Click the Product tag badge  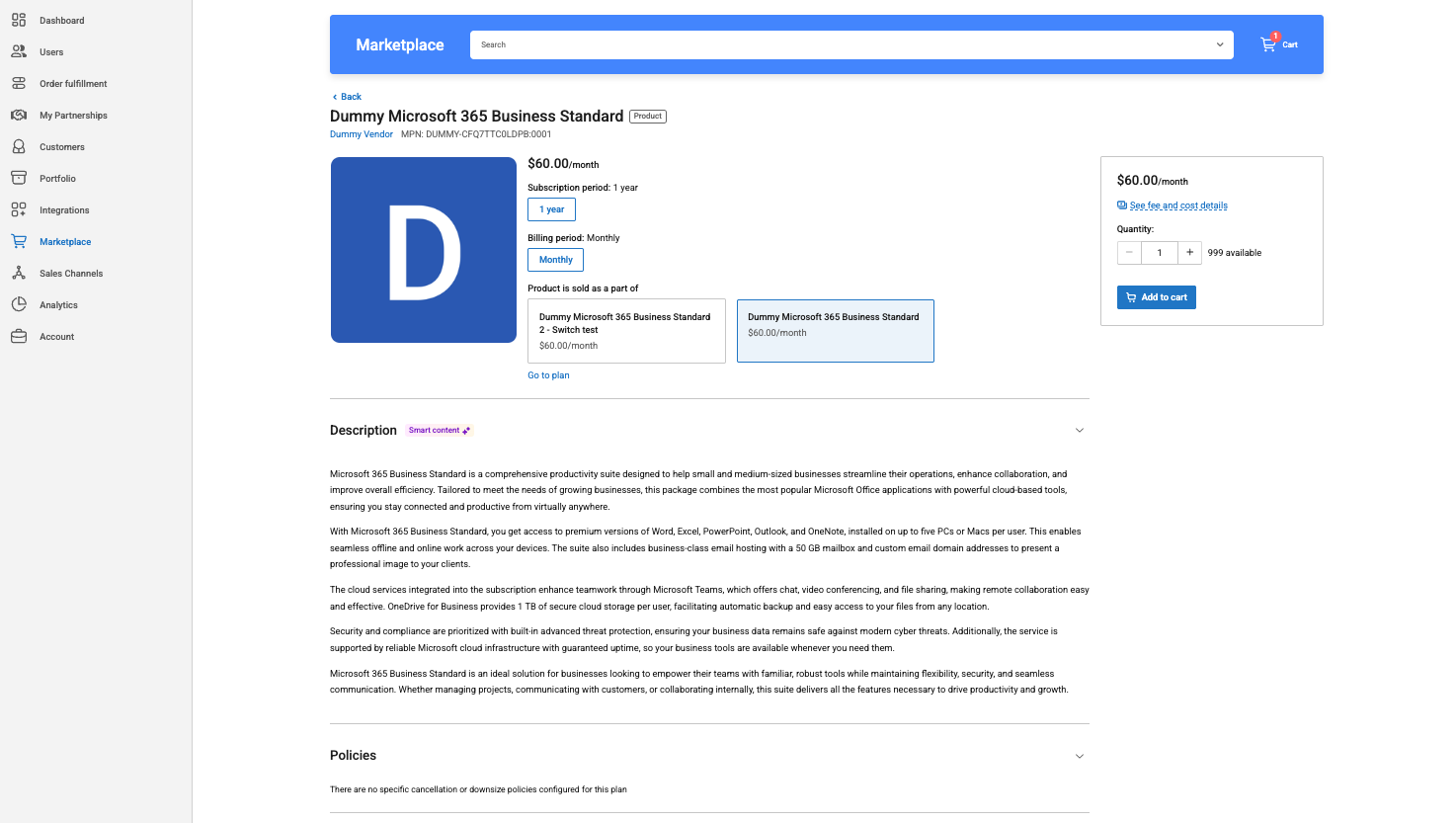648,117
